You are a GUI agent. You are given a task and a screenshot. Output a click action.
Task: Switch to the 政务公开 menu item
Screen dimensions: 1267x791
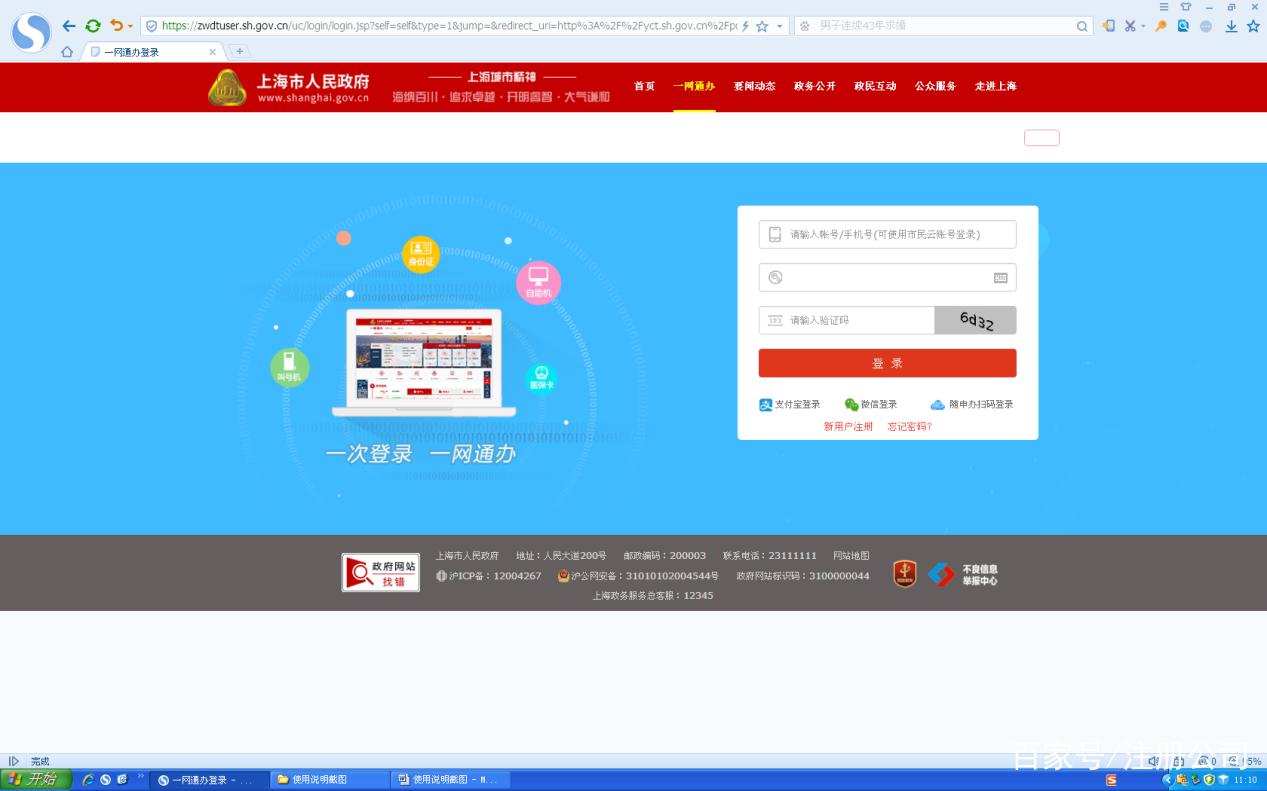814,86
